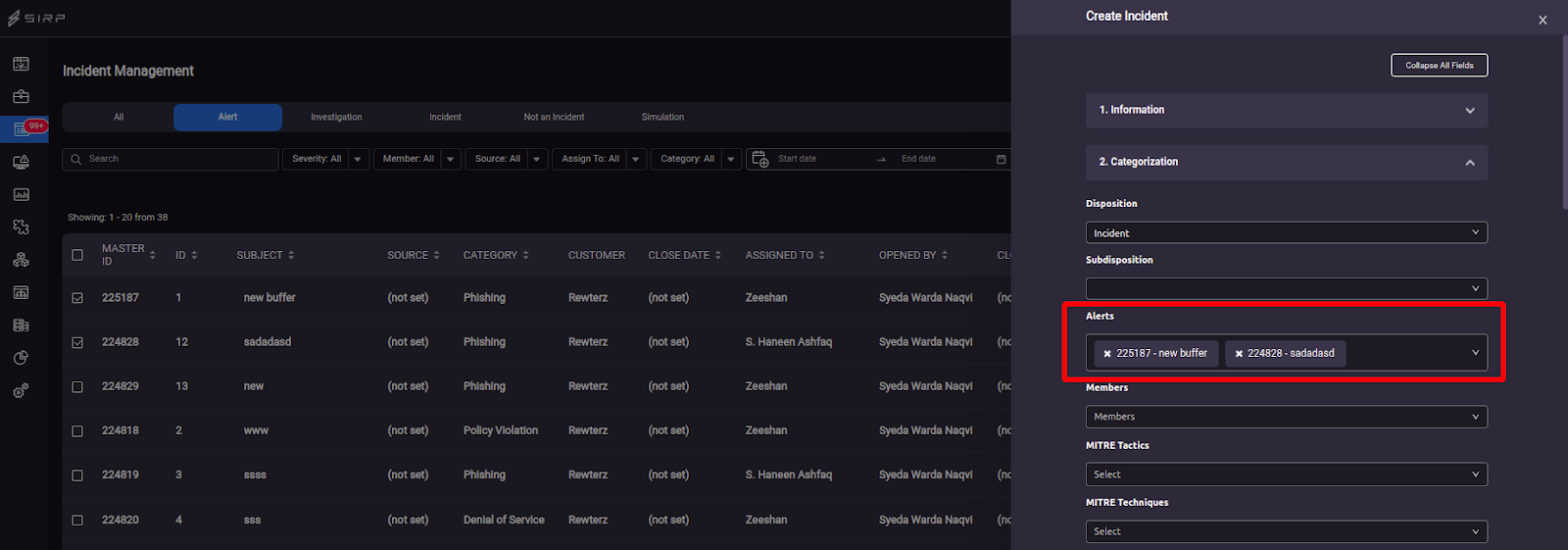Viewport: 1568px width, 550px height.
Task: Open the gears settings sidebar icon
Action: [x=21, y=390]
